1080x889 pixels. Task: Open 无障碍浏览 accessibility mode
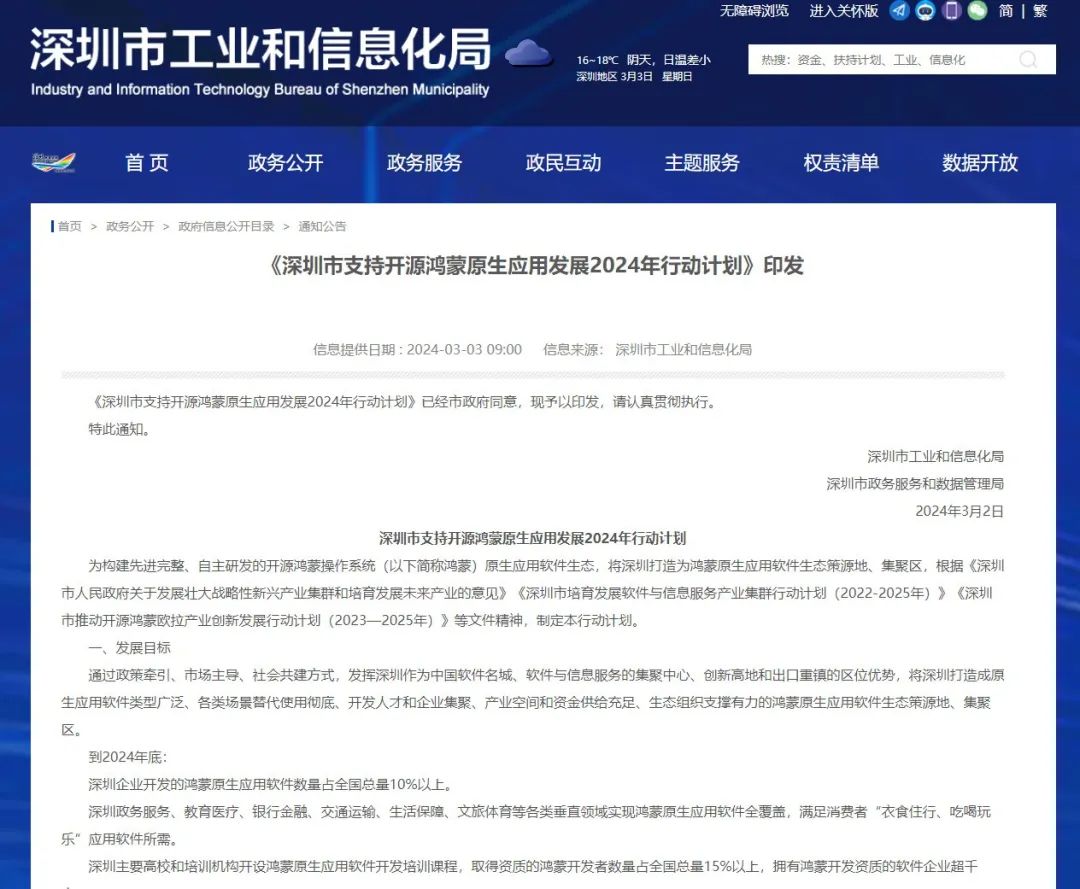[x=754, y=11]
